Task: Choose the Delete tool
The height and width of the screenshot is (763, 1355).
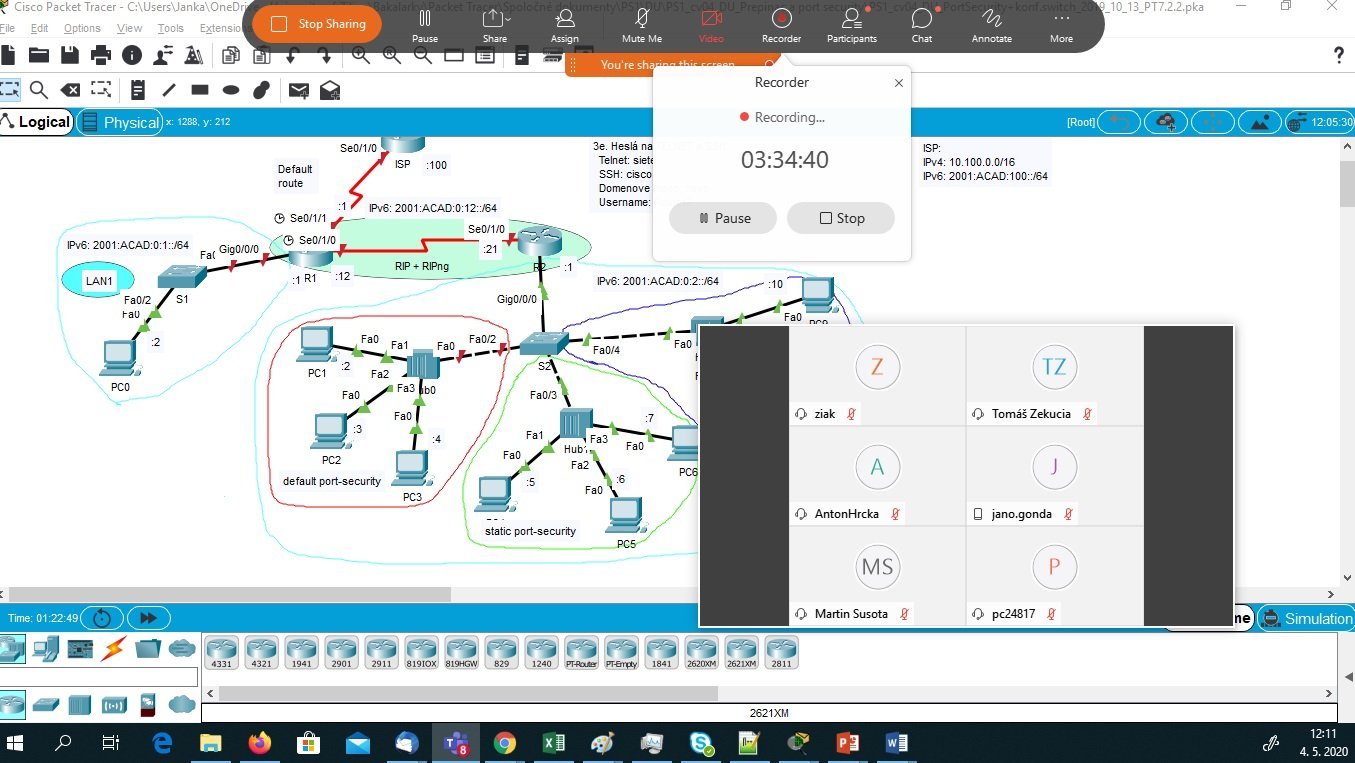Action: point(70,90)
